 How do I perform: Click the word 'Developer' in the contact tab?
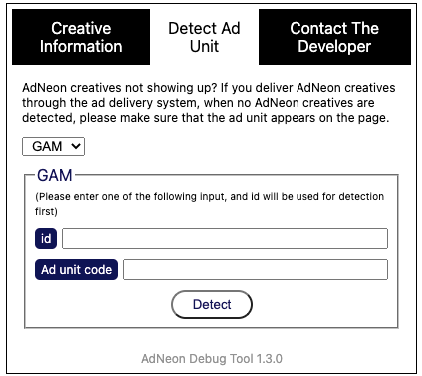(x=334, y=47)
